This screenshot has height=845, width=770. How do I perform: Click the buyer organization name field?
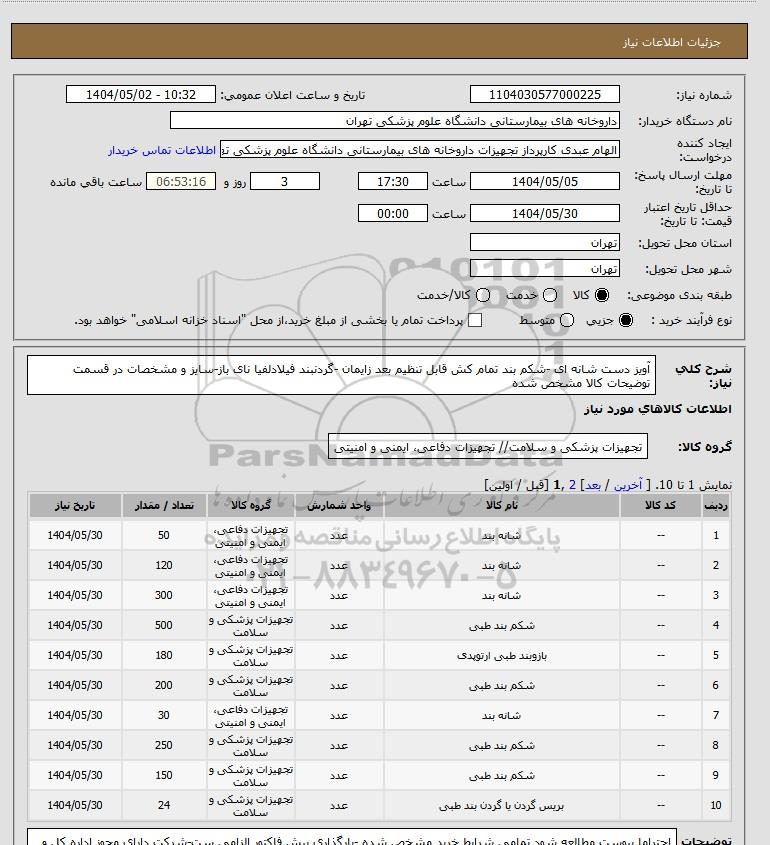point(395,121)
